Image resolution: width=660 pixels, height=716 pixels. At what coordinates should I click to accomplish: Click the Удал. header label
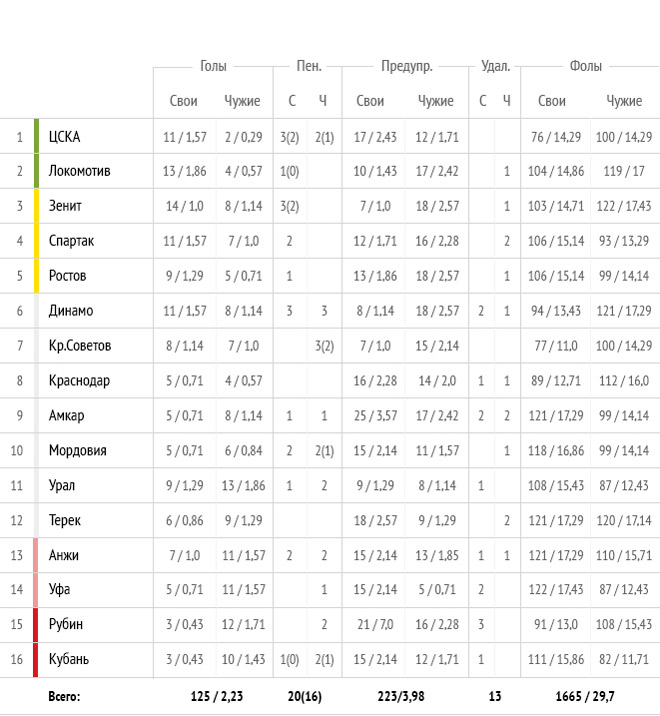[x=495, y=67]
